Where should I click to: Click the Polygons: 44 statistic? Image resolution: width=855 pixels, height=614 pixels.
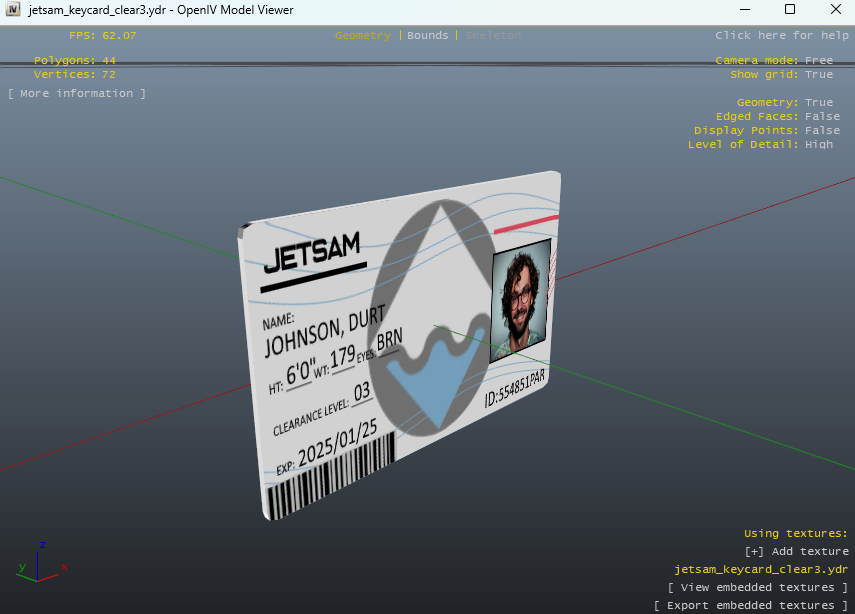tap(75, 60)
